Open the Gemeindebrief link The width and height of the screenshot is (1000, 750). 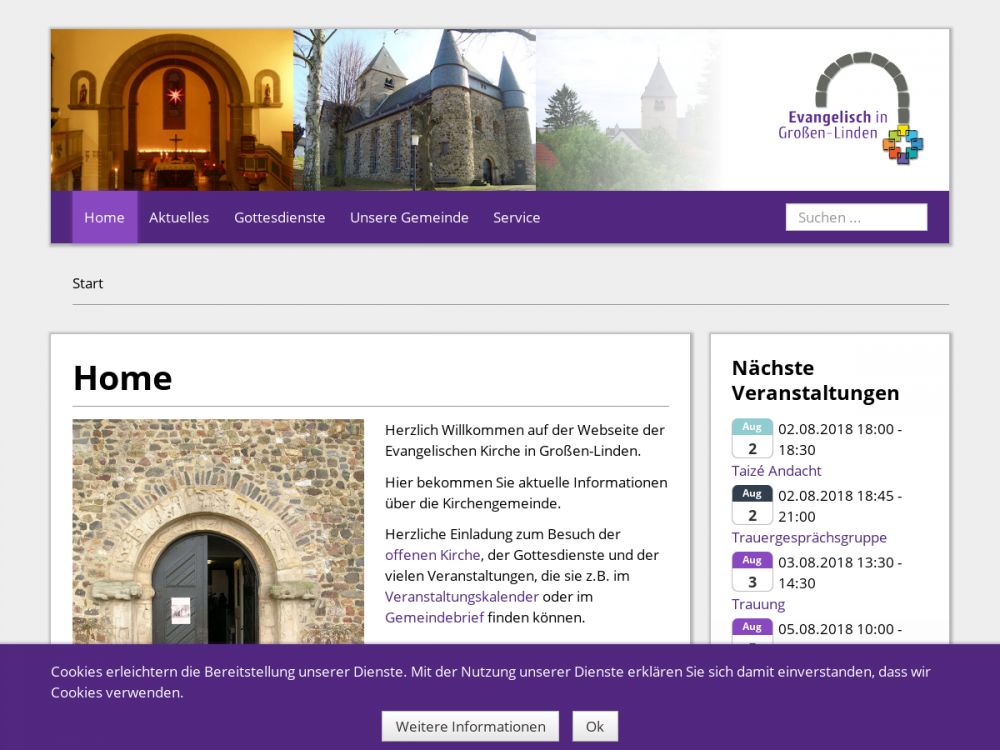pyautogui.click(x=434, y=618)
